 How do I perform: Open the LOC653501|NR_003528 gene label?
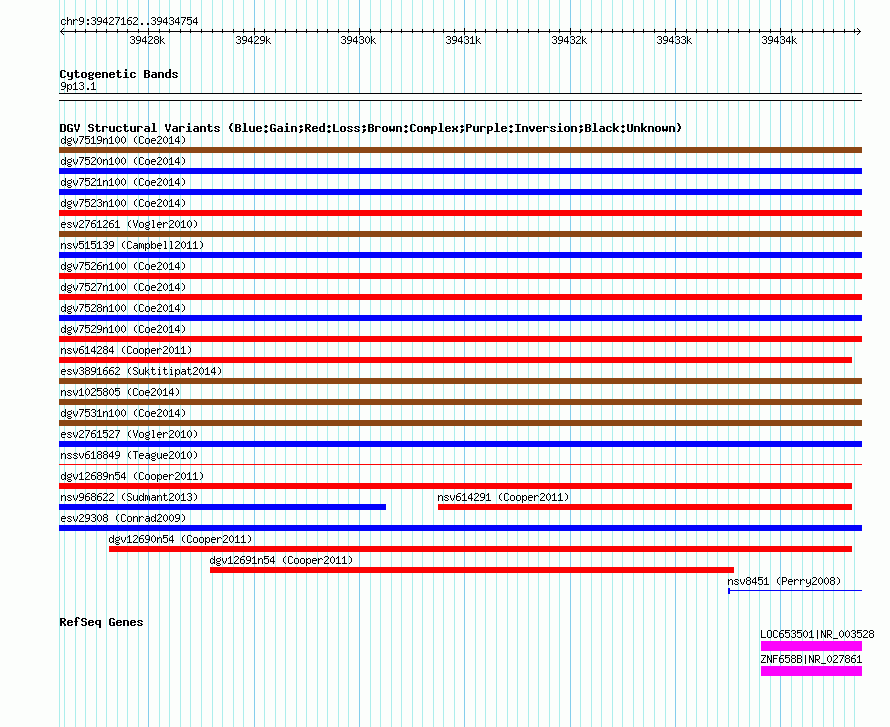click(817, 634)
